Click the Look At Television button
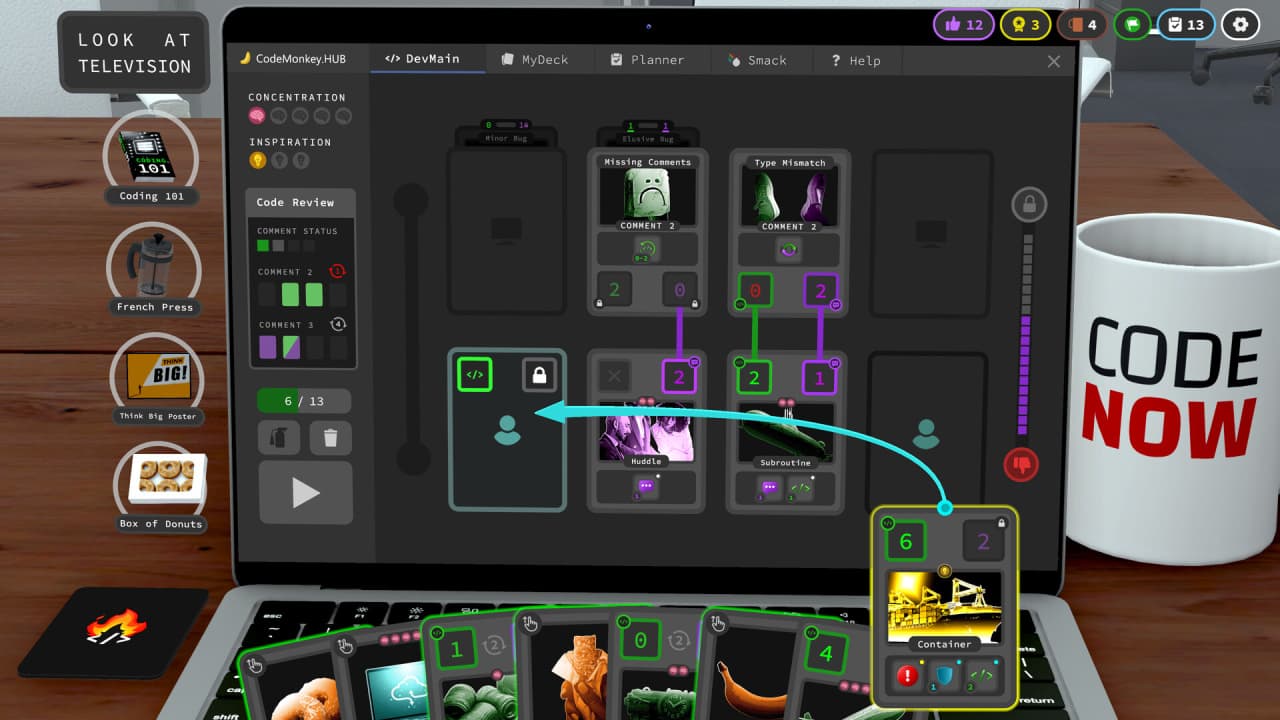The image size is (1280, 720). pos(134,53)
